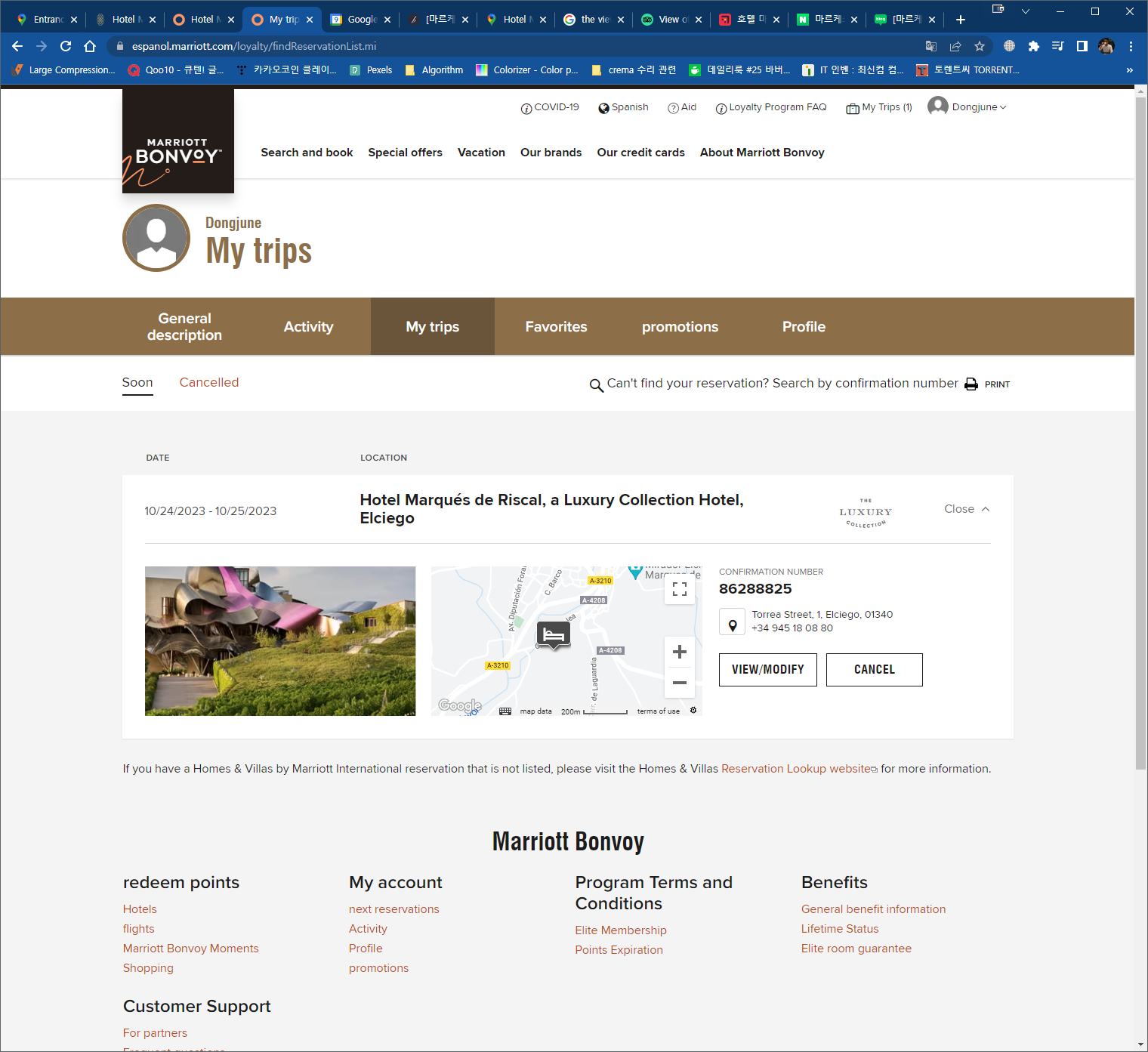Open the Elite Membership footer link
Screen dimensions: 1148x1052
click(621, 930)
